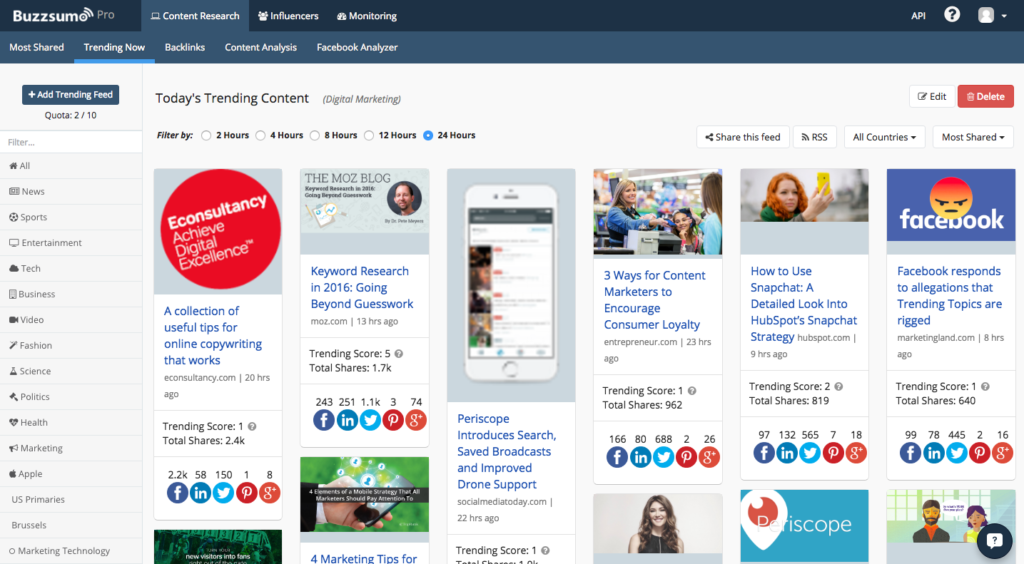Click Pinterest icon on Consumer Loyalty card
Image resolution: width=1024 pixels, height=564 pixels.
pos(686,457)
